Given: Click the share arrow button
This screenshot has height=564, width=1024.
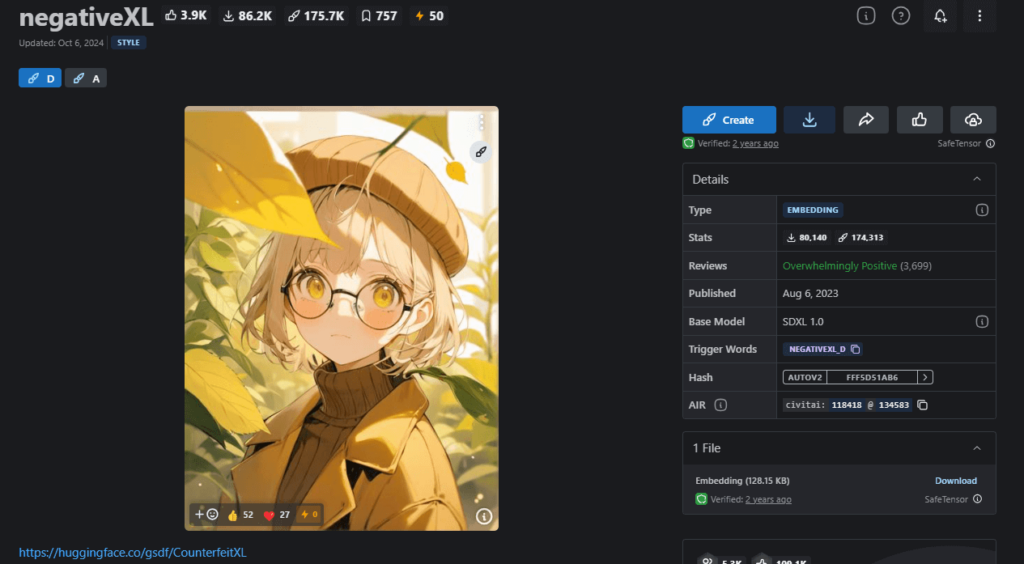Looking at the screenshot, I should click(866, 120).
